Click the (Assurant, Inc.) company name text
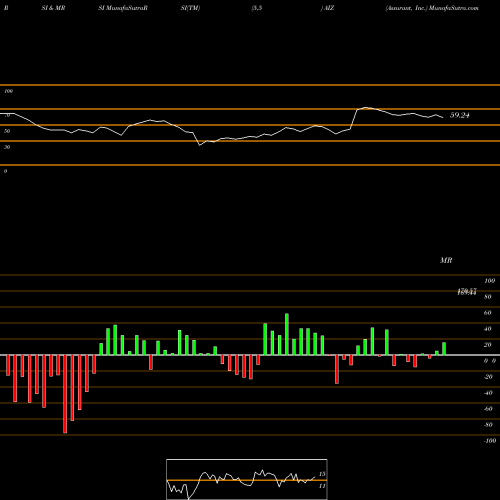500x500 pixels. pyautogui.click(x=406, y=8)
